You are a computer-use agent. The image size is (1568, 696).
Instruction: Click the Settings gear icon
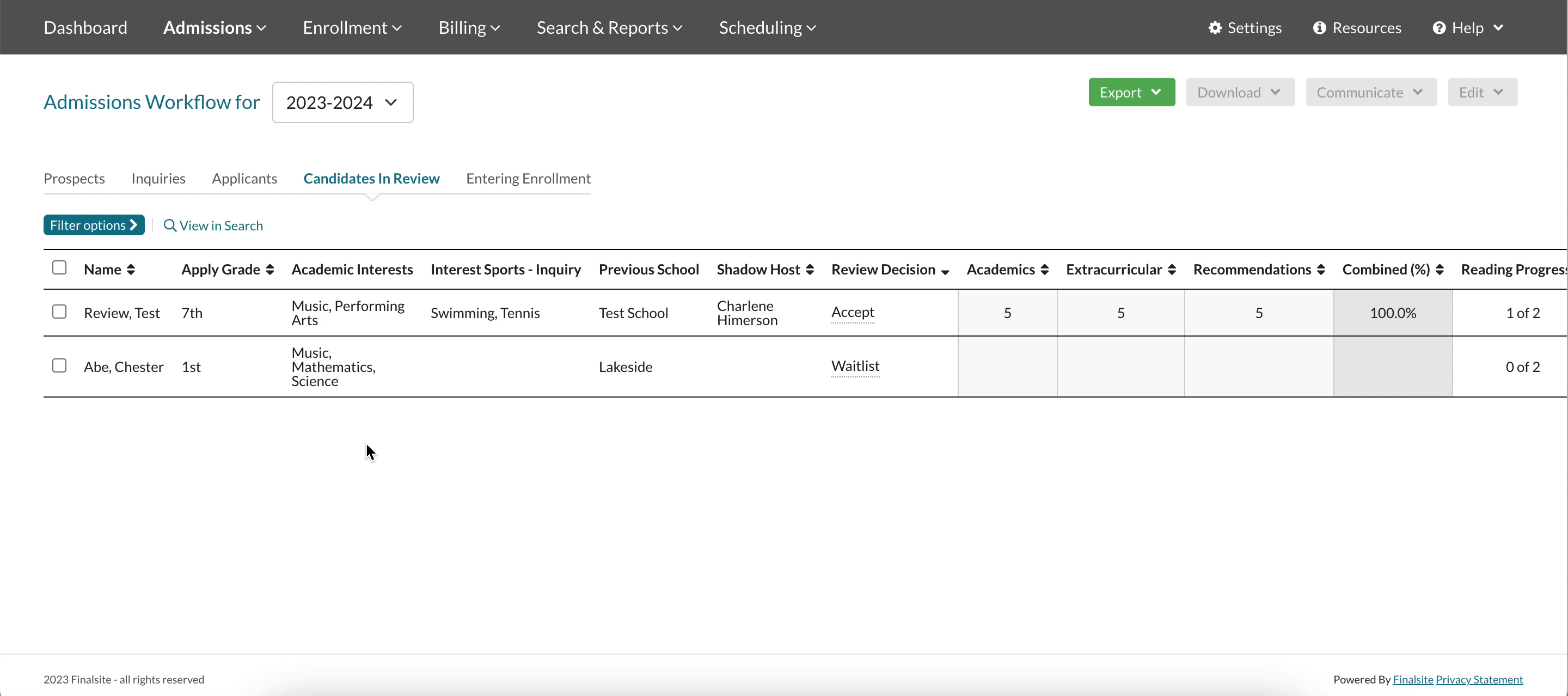click(x=1214, y=28)
